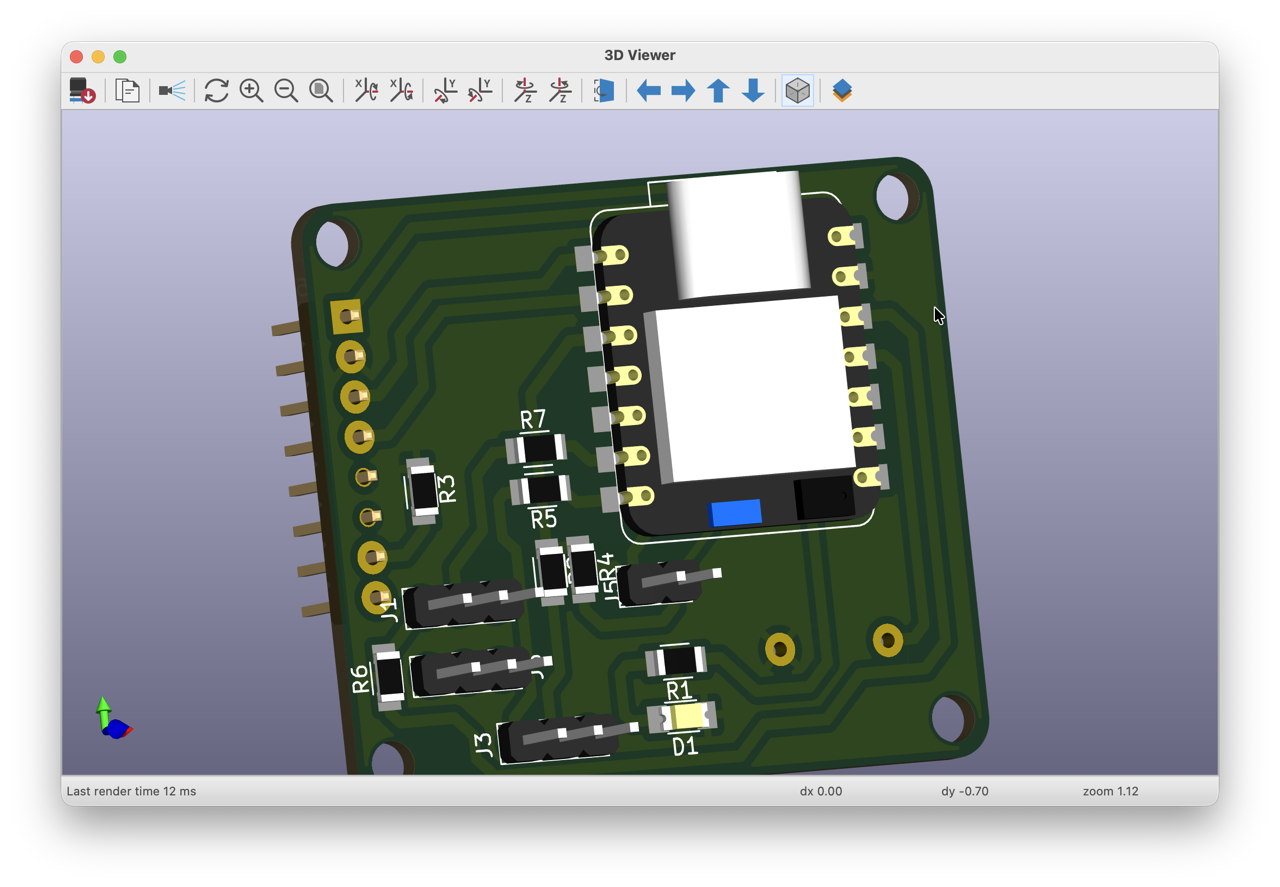Viewport: 1280px width, 887px height.
Task: Rotate Y clockwise
Action: click(445, 91)
